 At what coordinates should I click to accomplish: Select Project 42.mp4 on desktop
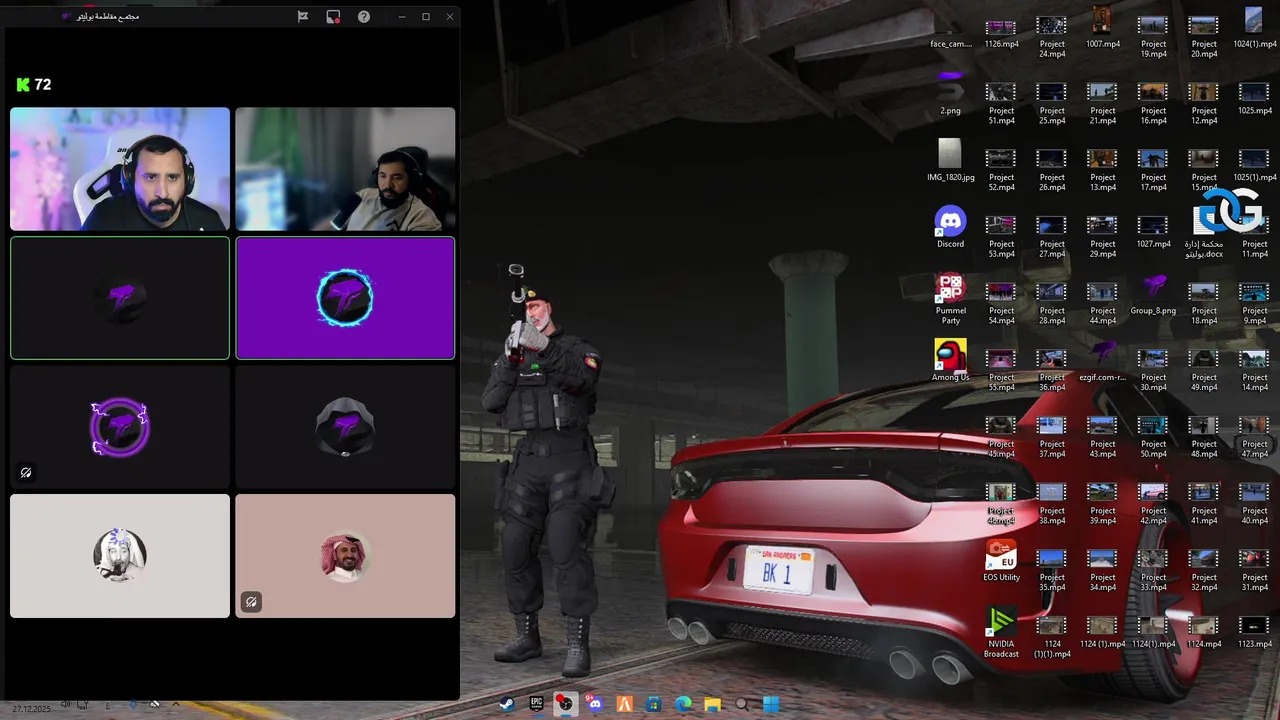(x=1153, y=504)
